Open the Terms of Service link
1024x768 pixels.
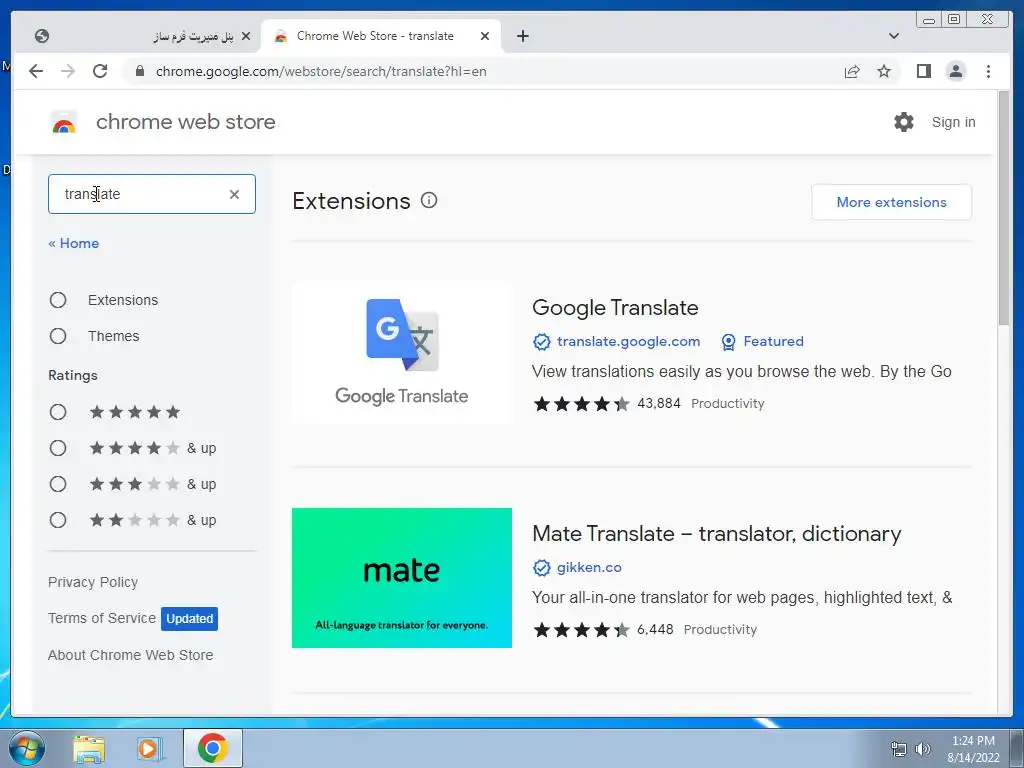click(x=102, y=618)
